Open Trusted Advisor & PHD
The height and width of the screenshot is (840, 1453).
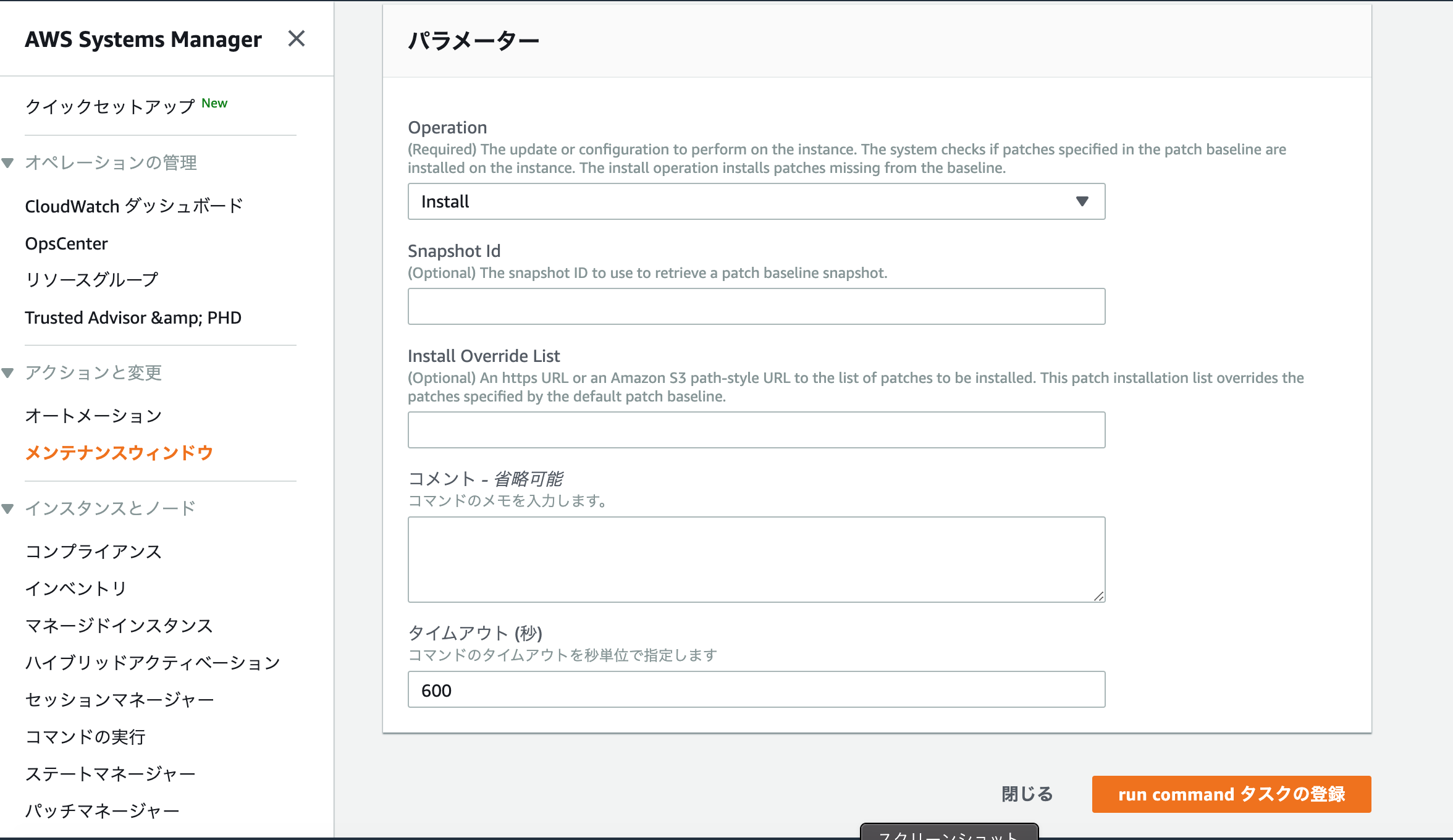133,317
